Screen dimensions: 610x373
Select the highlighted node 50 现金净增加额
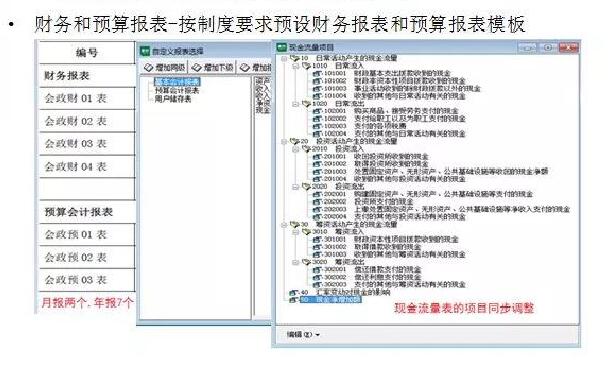(331, 300)
